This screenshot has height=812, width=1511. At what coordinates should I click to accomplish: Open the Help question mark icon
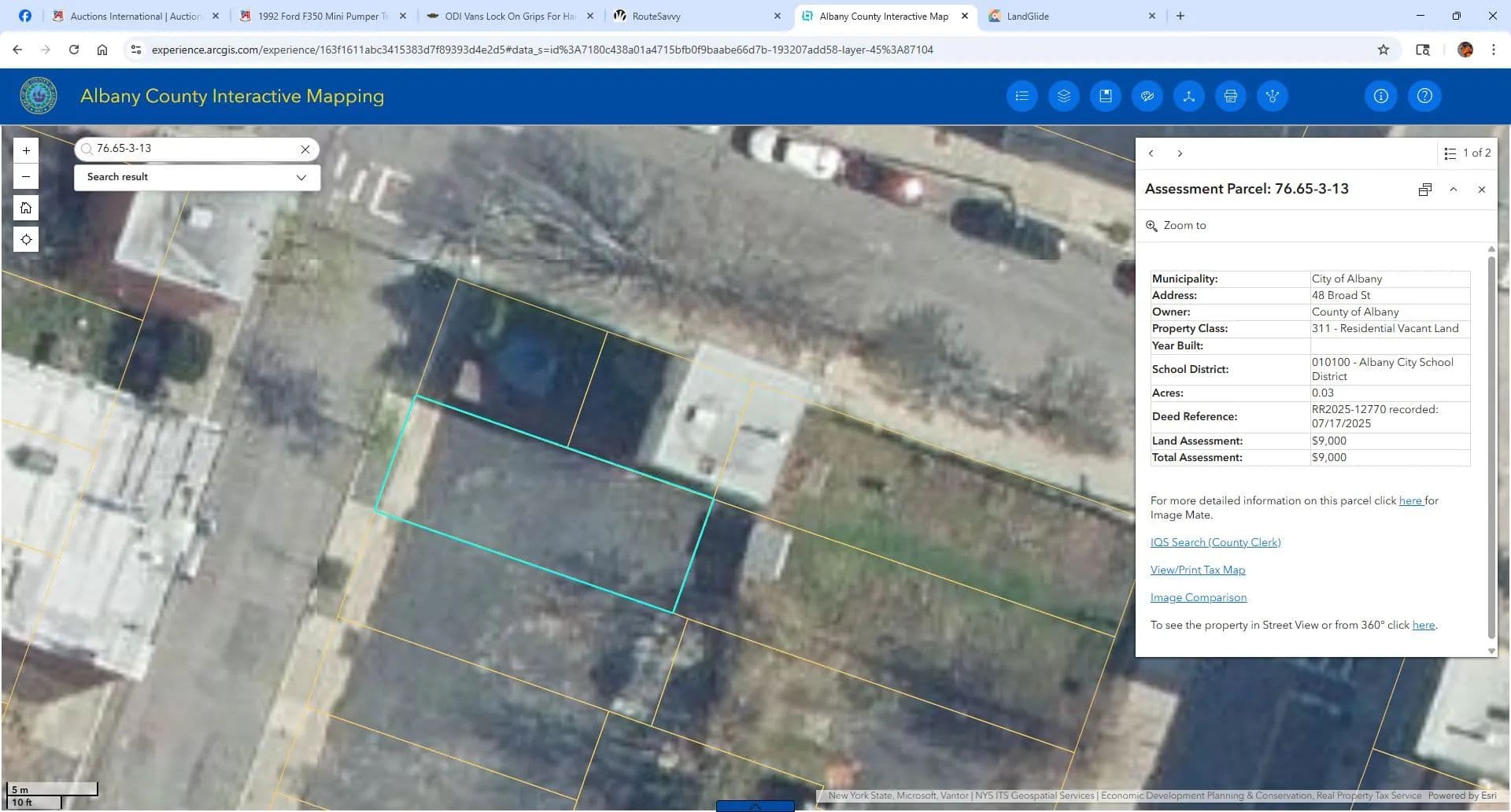[1424, 96]
